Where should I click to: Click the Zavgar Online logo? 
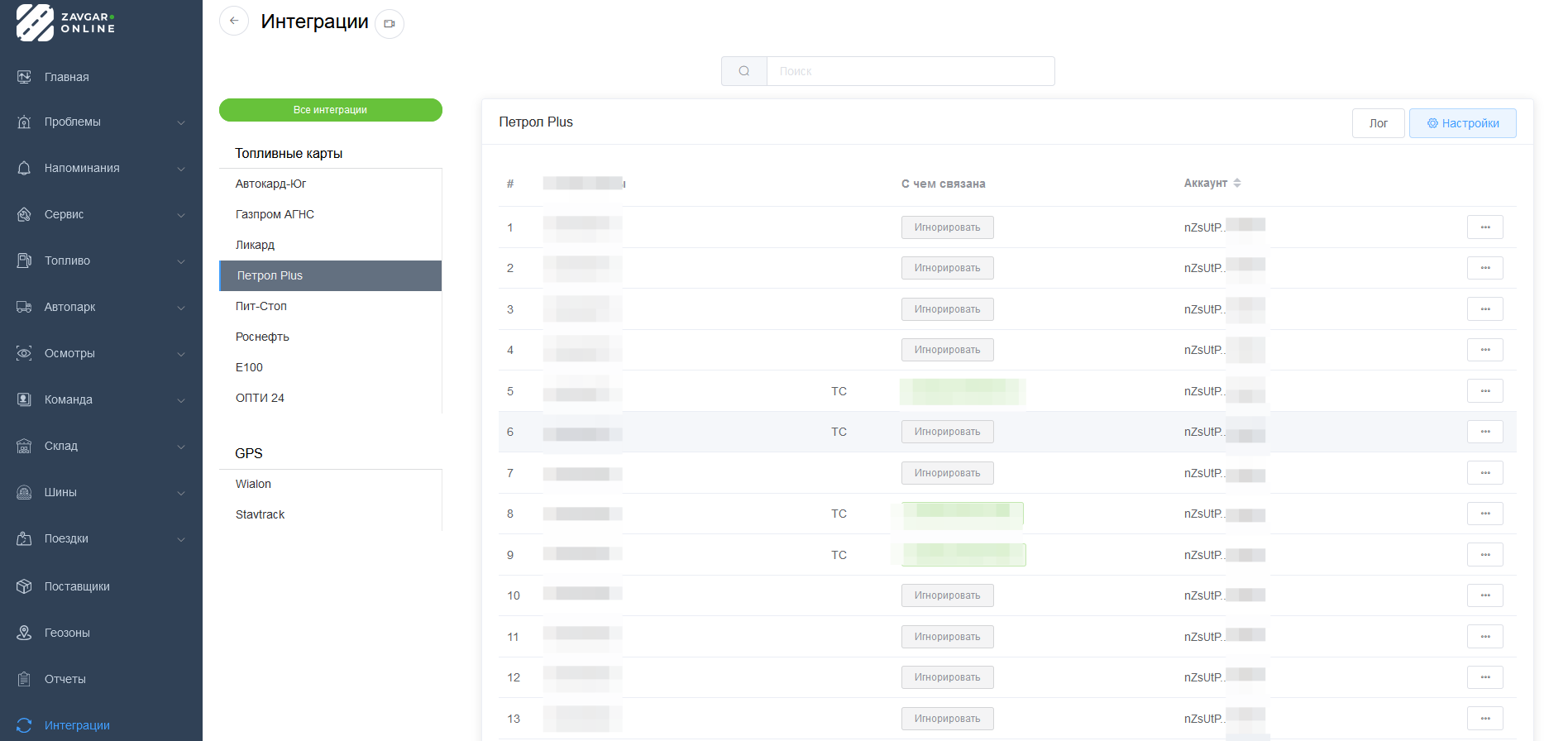(66, 22)
